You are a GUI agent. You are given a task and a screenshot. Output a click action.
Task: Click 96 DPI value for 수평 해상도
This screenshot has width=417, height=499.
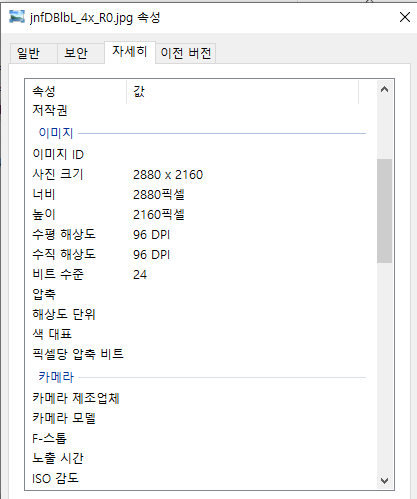point(152,235)
